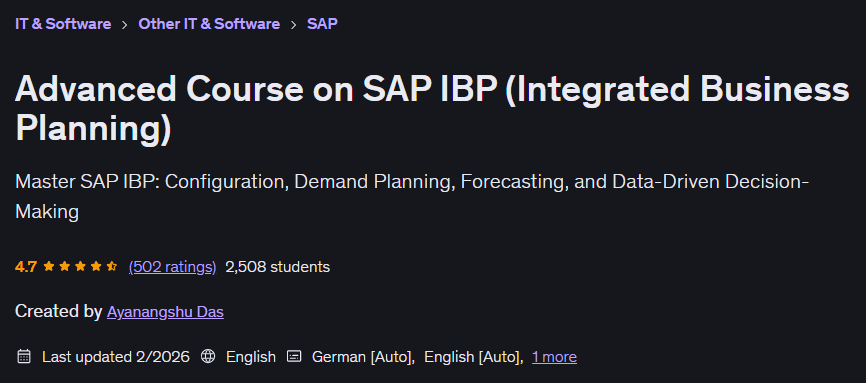Image resolution: width=866 pixels, height=383 pixels.
Task: Click the closed captions icon
Action: (294, 356)
